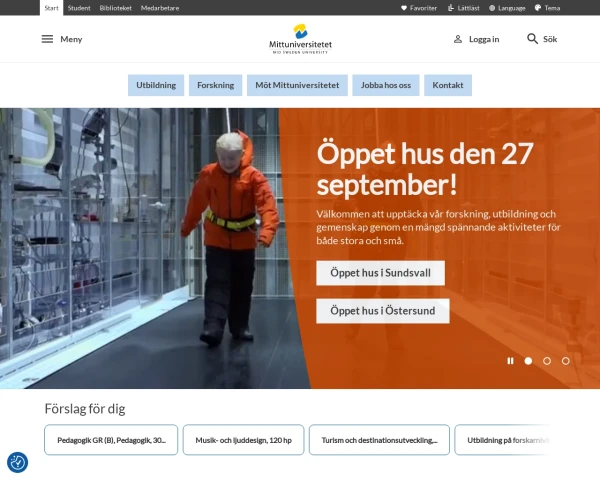This screenshot has width=600, height=480.
Task: Click the Mittuniversitetet logo
Action: click(x=300, y=39)
